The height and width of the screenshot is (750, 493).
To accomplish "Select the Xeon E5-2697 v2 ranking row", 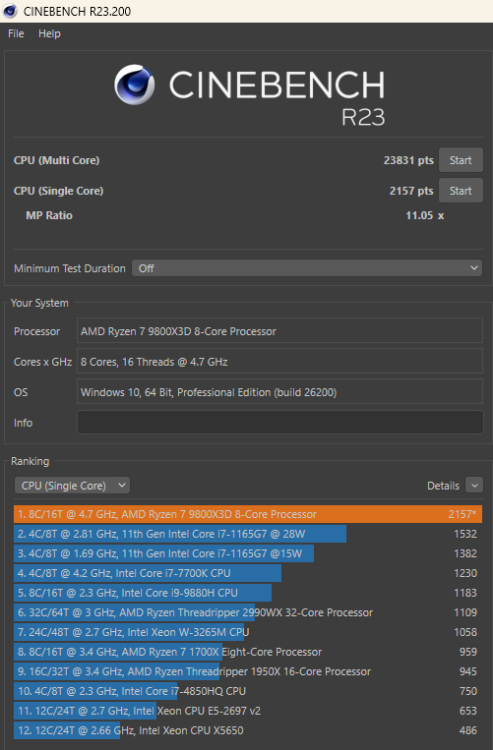I will coord(248,710).
